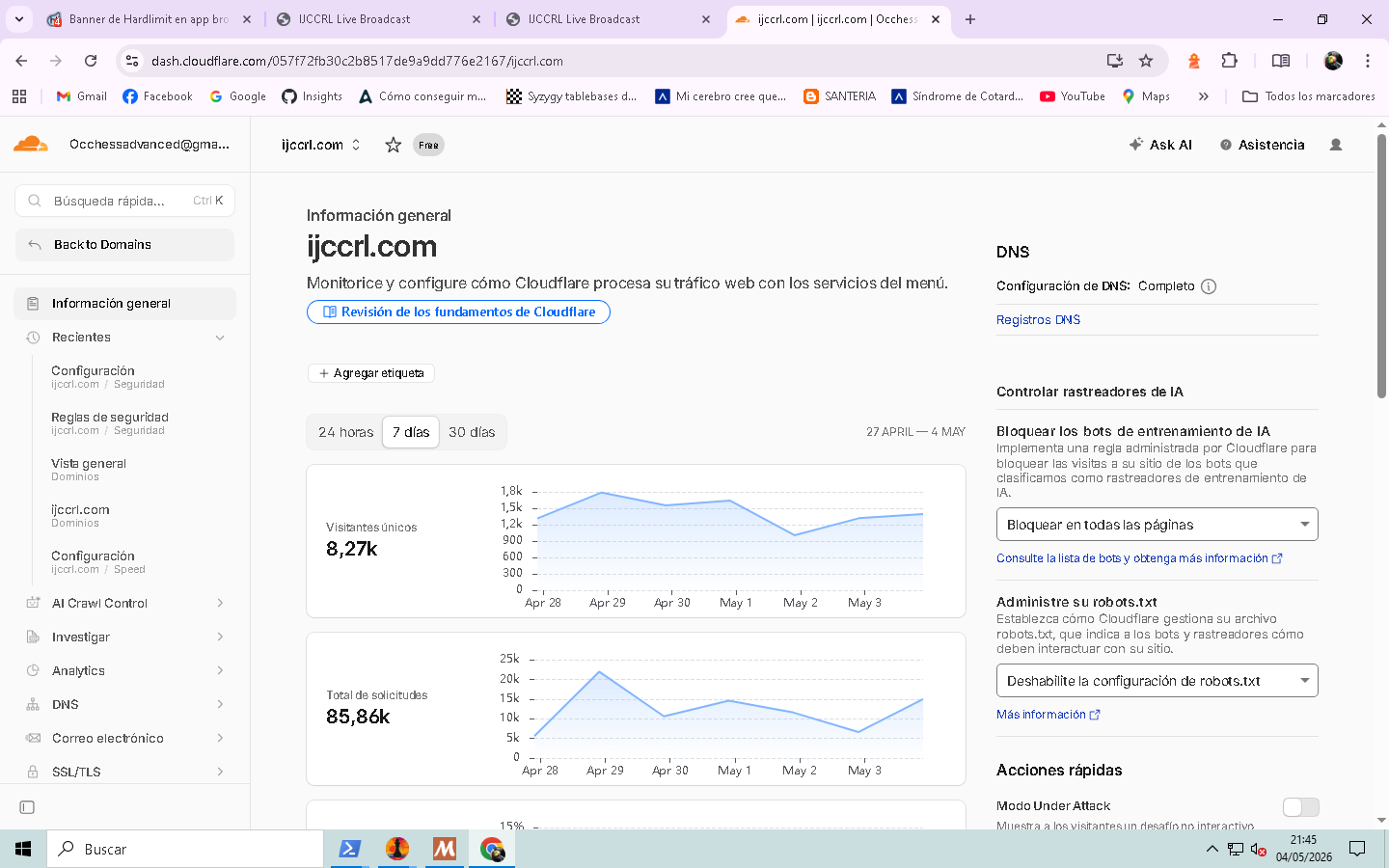Screen dimensions: 1389x868
Task: Open PowerShell from the taskbar
Action: pyautogui.click(x=349, y=849)
